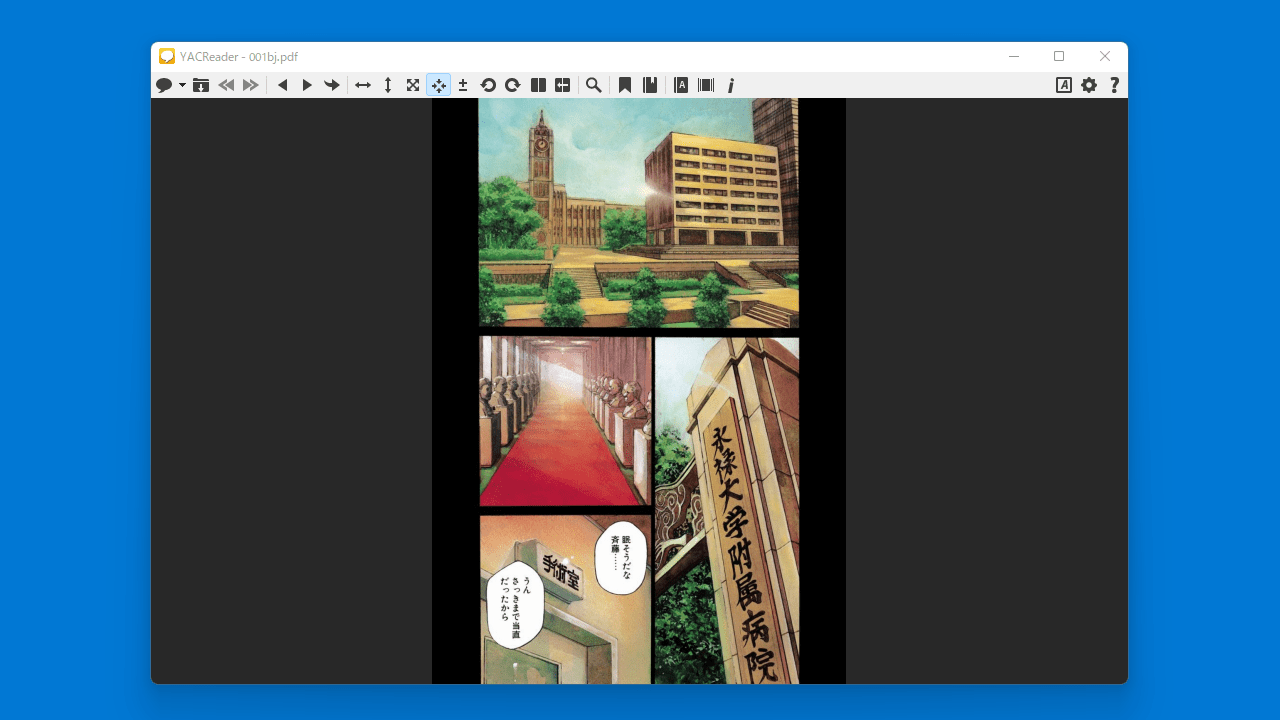1280x720 pixels.
Task: Set a bookmark on this page
Action: 625,86
